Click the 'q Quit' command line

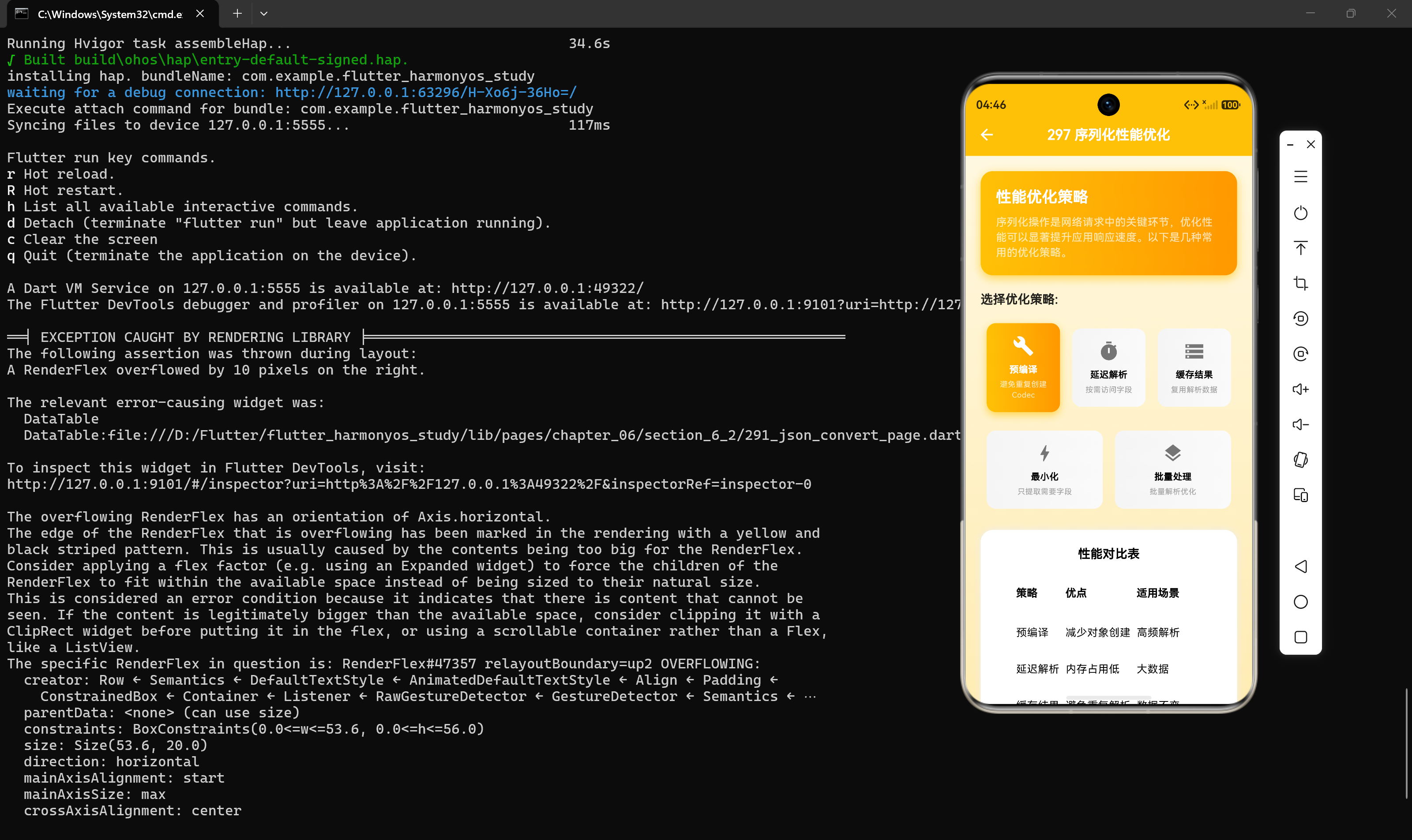pos(212,255)
